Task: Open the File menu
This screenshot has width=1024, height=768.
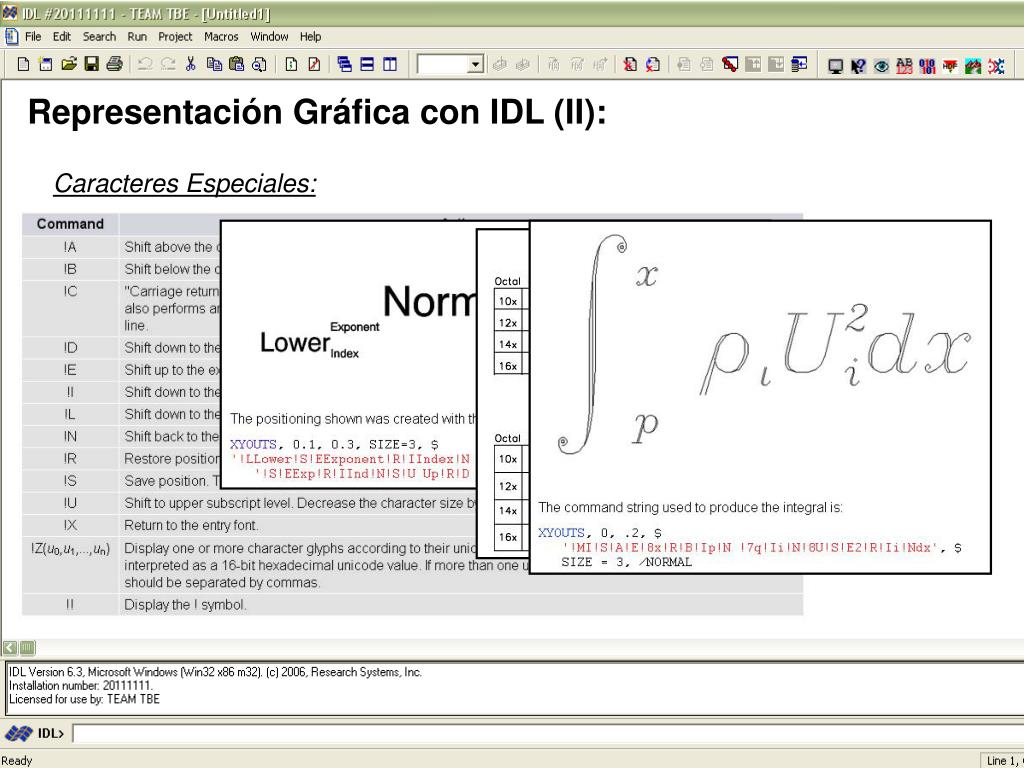Action: pyautogui.click(x=33, y=37)
